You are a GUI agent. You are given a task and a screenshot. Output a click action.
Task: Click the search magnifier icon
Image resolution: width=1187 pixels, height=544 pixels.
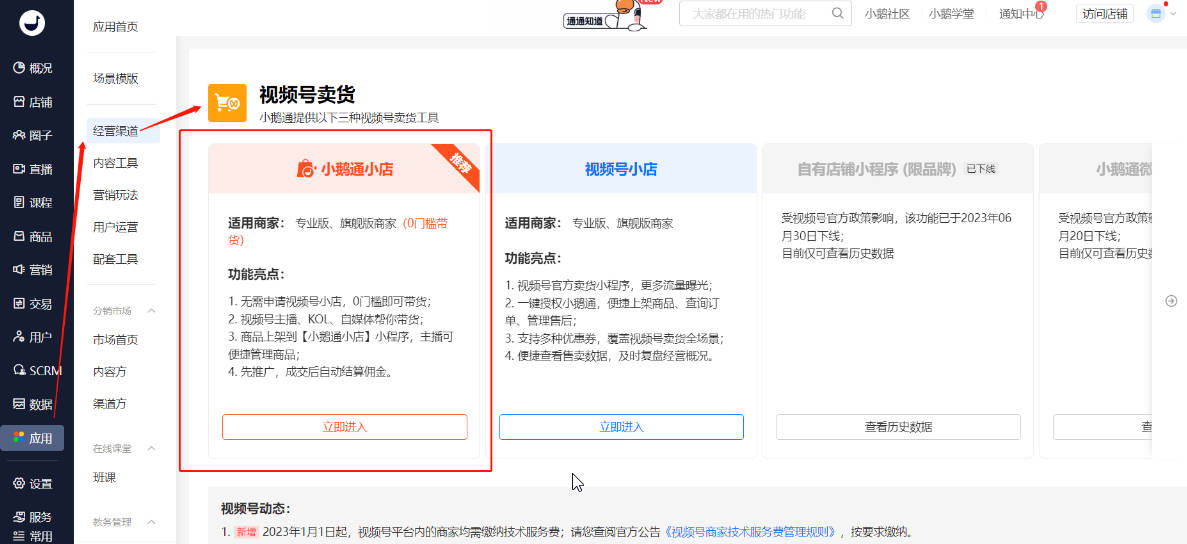(837, 13)
